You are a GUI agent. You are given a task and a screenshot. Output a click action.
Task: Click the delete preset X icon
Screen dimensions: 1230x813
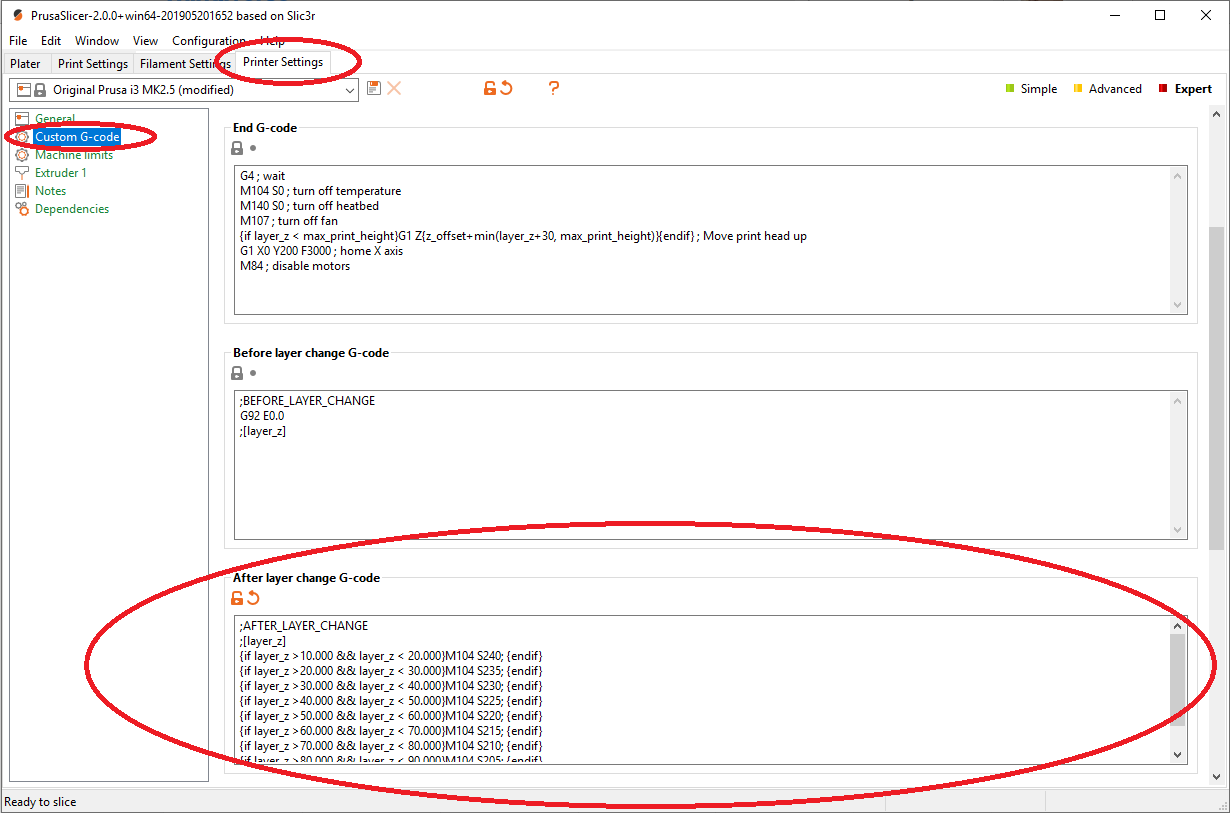click(394, 88)
